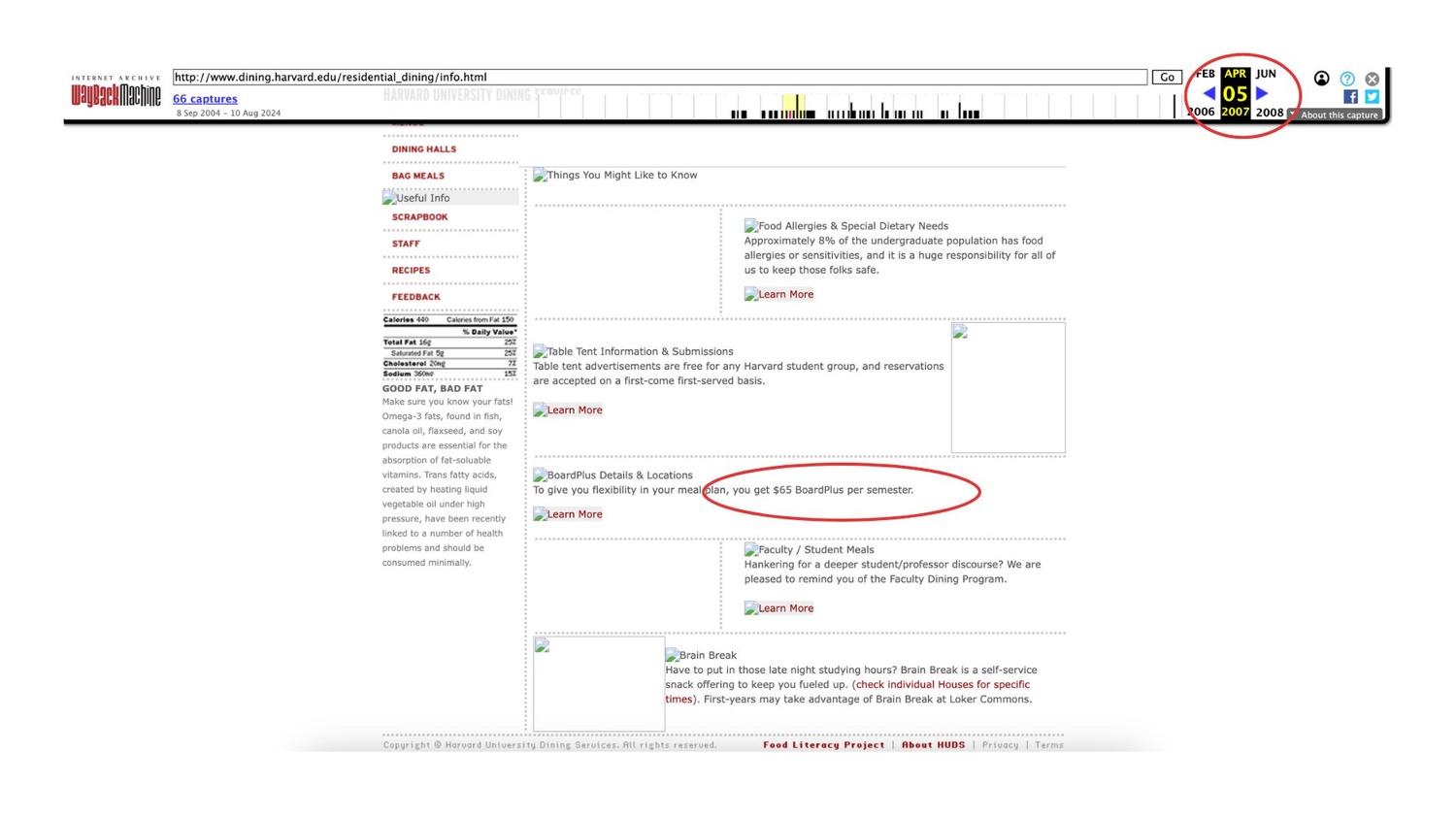
Task: Click the GOOD FAT, BAD FAT heading
Action: point(432,388)
